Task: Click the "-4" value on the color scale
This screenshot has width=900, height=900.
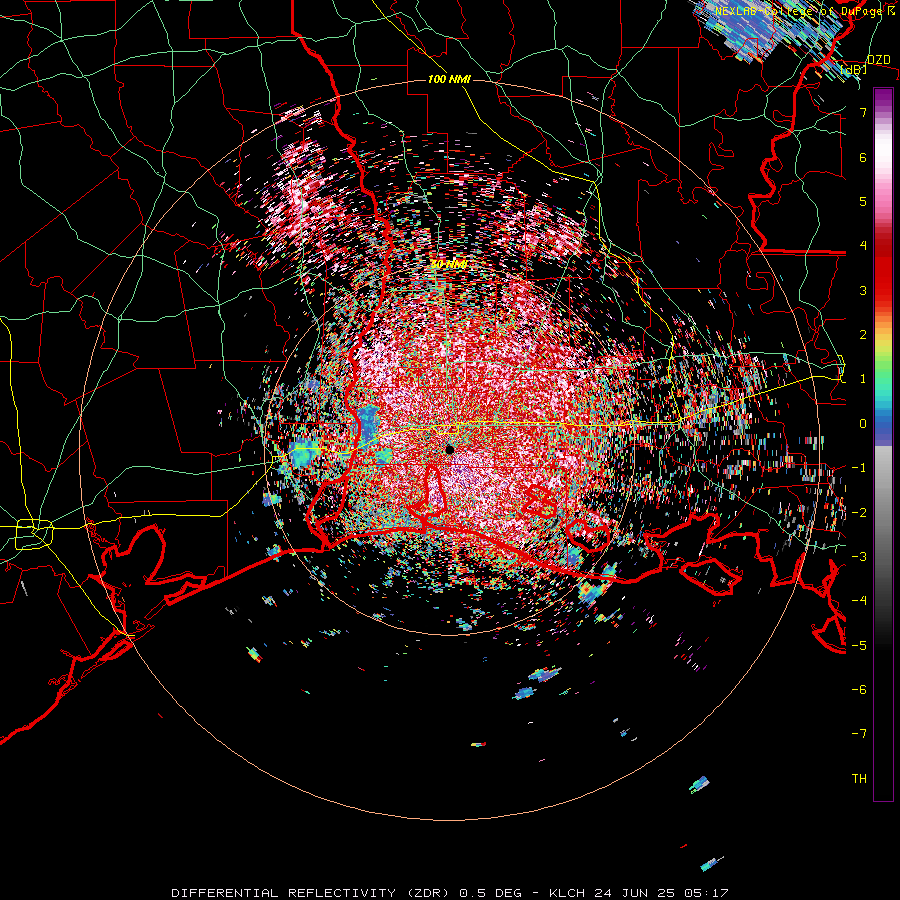Action: coord(859,601)
